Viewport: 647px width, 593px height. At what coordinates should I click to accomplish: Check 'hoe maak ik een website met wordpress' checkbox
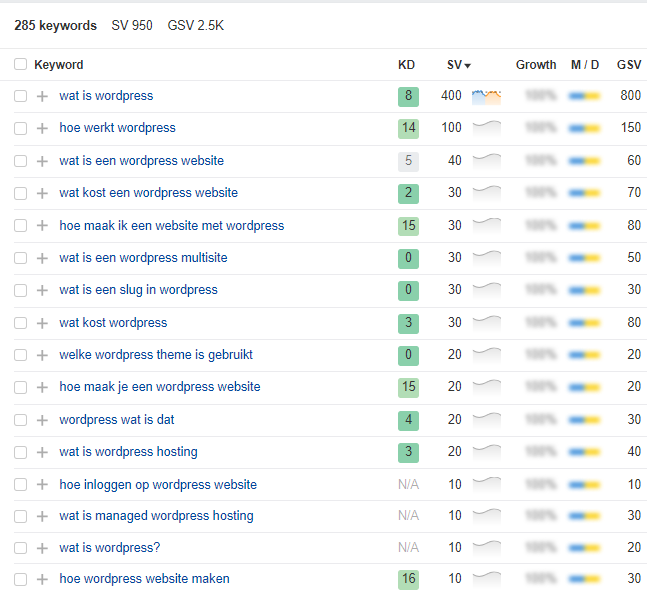coord(20,225)
